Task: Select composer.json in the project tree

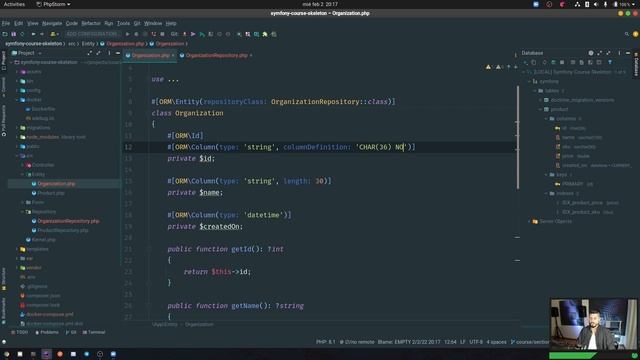Action: point(40,296)
